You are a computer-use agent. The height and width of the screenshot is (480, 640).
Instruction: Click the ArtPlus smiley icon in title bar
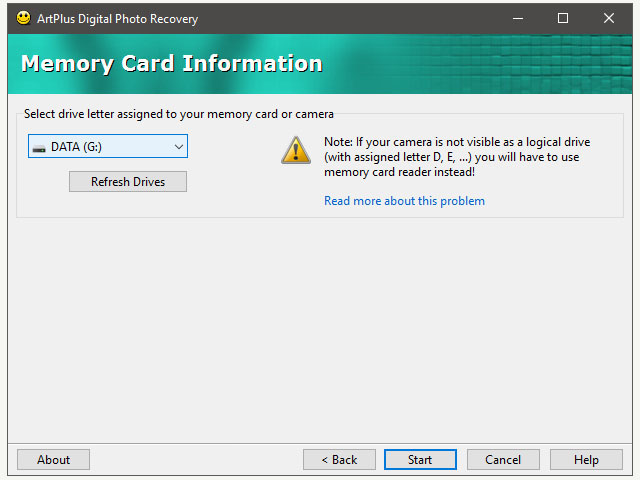[x=23, y=18]
